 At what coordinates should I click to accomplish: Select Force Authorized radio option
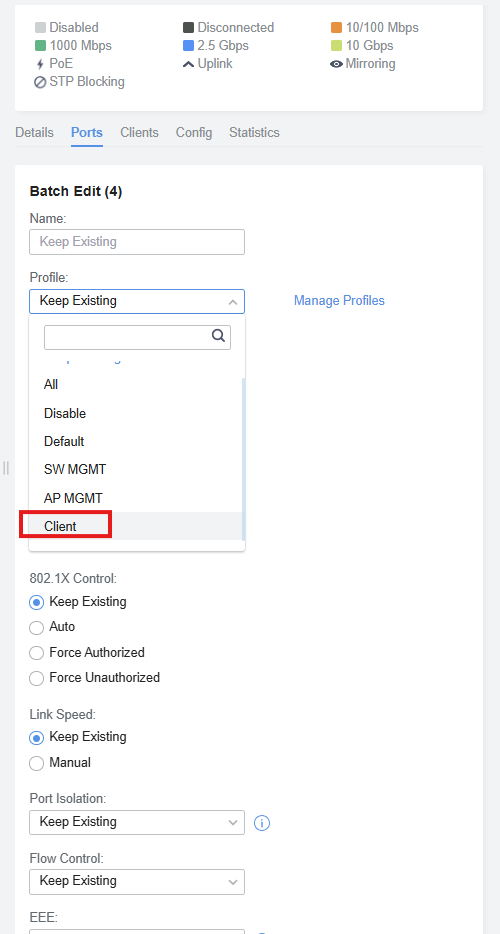click(36, 653)
